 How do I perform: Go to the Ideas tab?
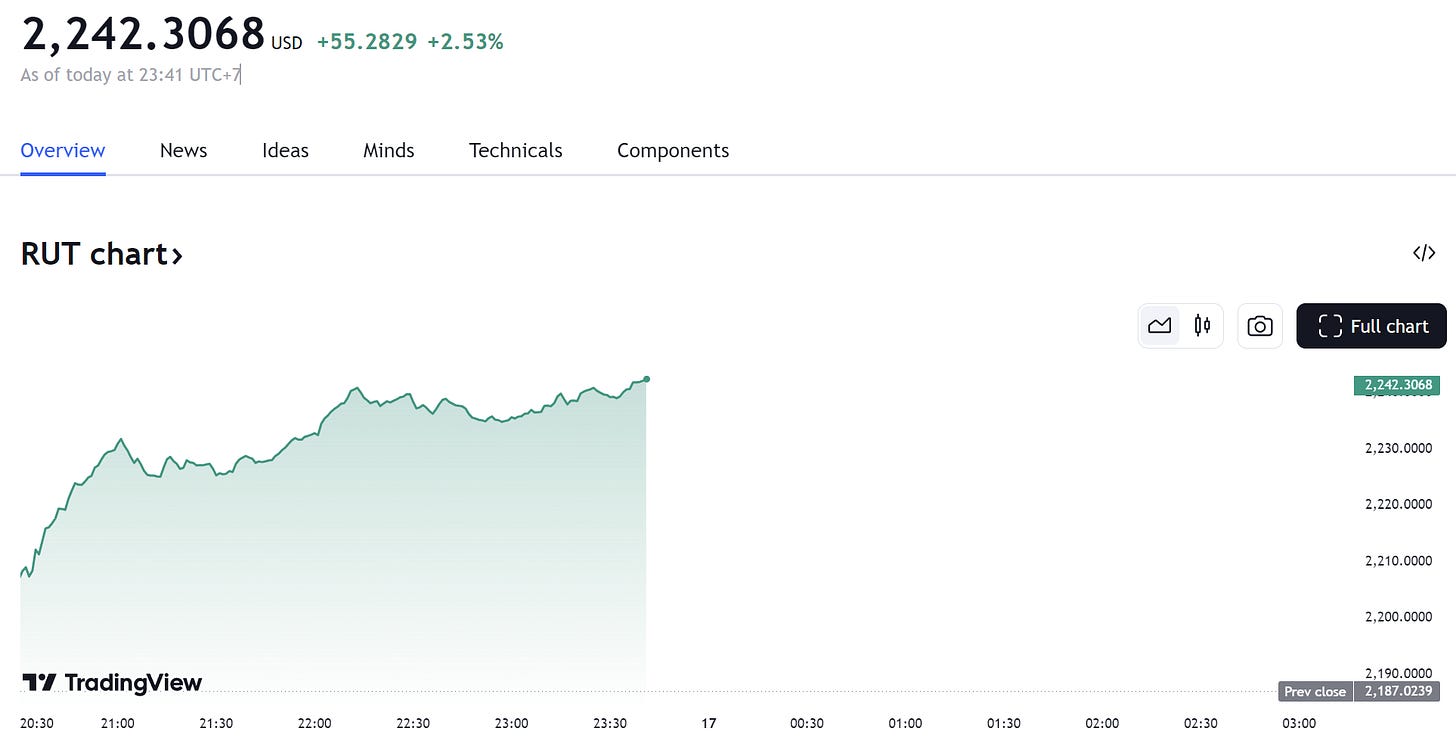point(285,151)
